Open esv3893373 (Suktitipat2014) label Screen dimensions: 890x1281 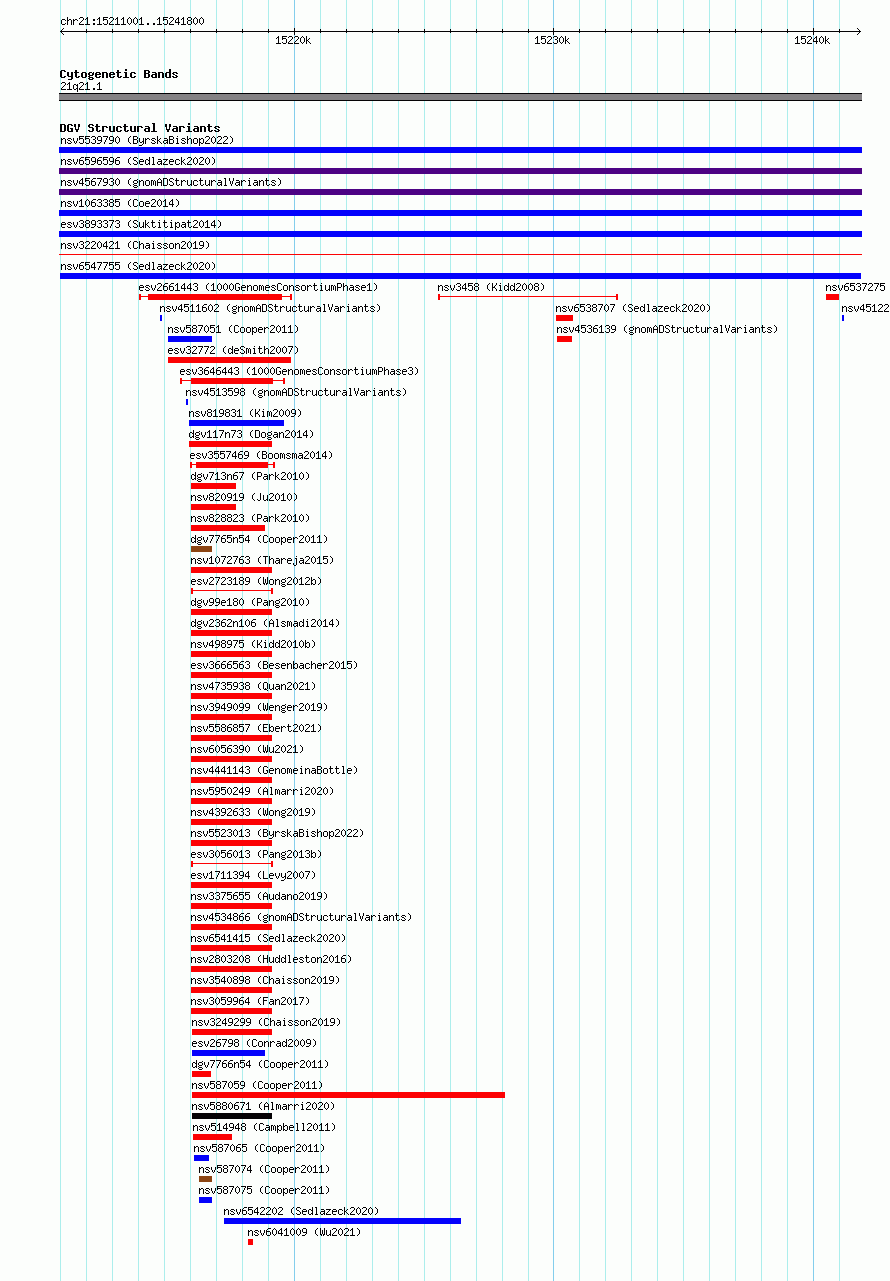pyautogui.click(x=141, y=224)
